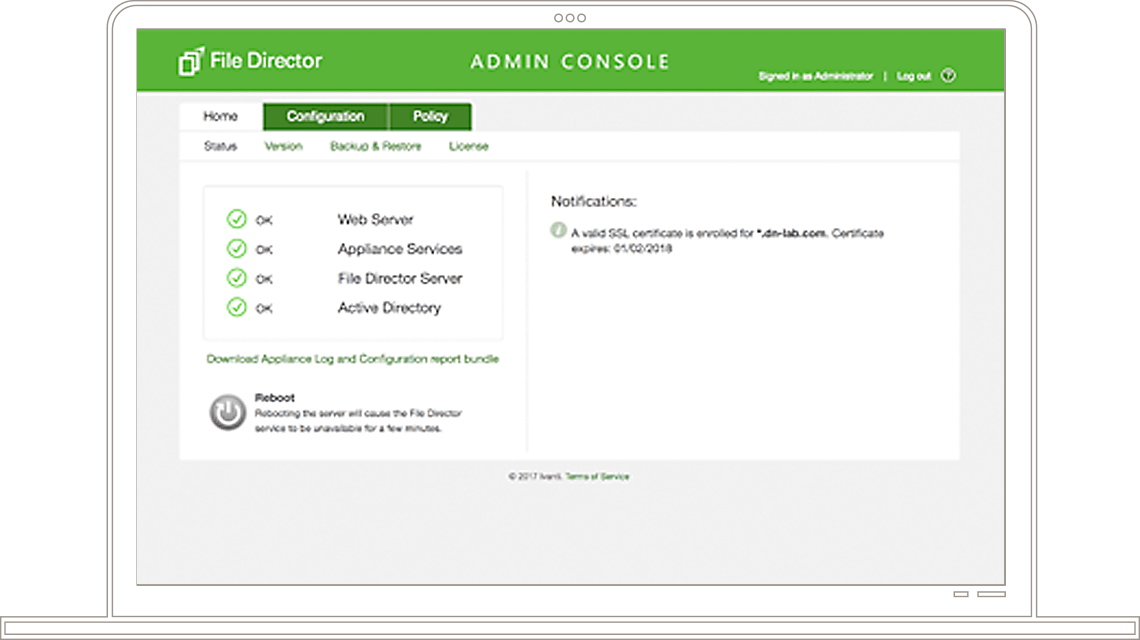Open the Terms of Service link
The height and width of the screenshot is (640, 1140).
point(598,476)
